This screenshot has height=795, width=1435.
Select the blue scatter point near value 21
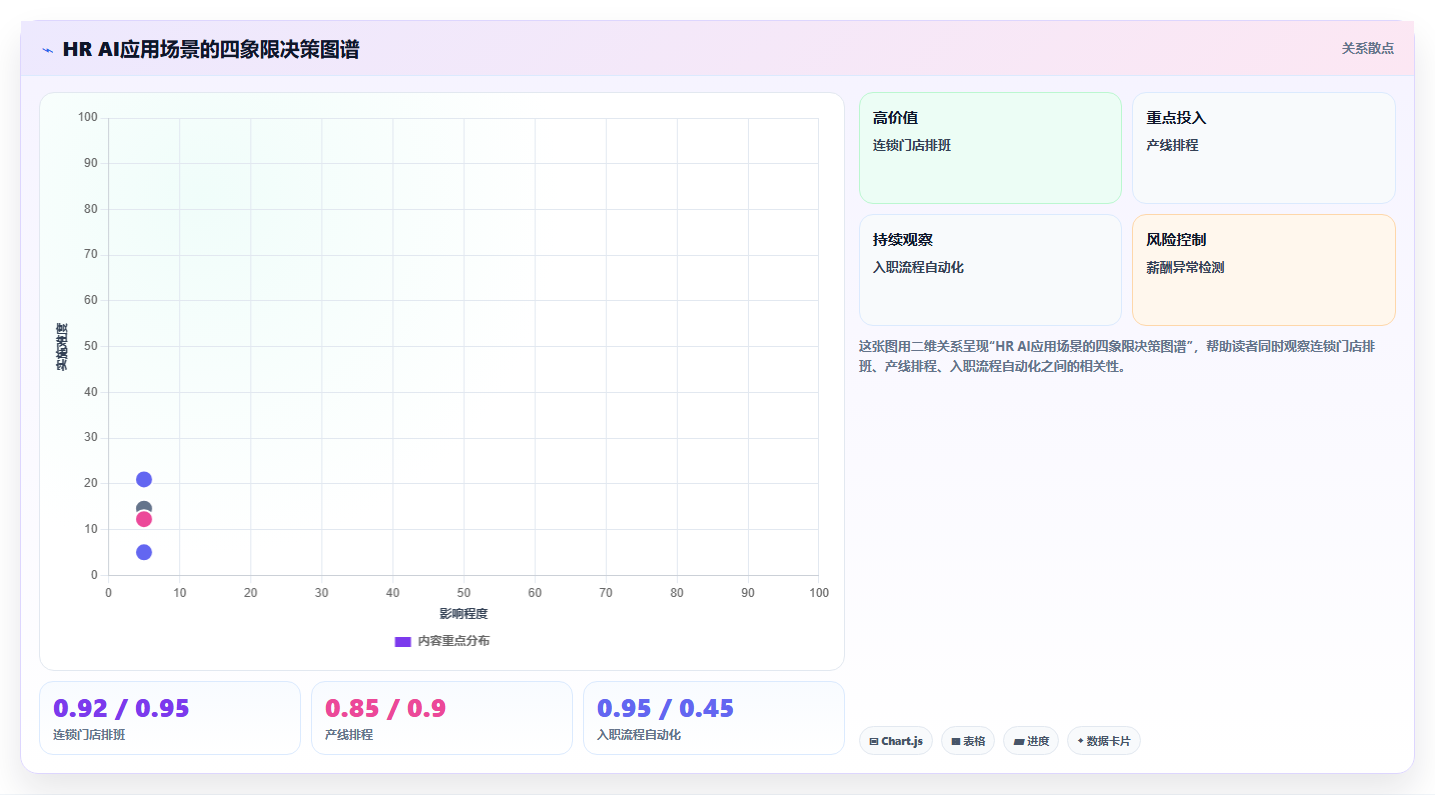144,479
